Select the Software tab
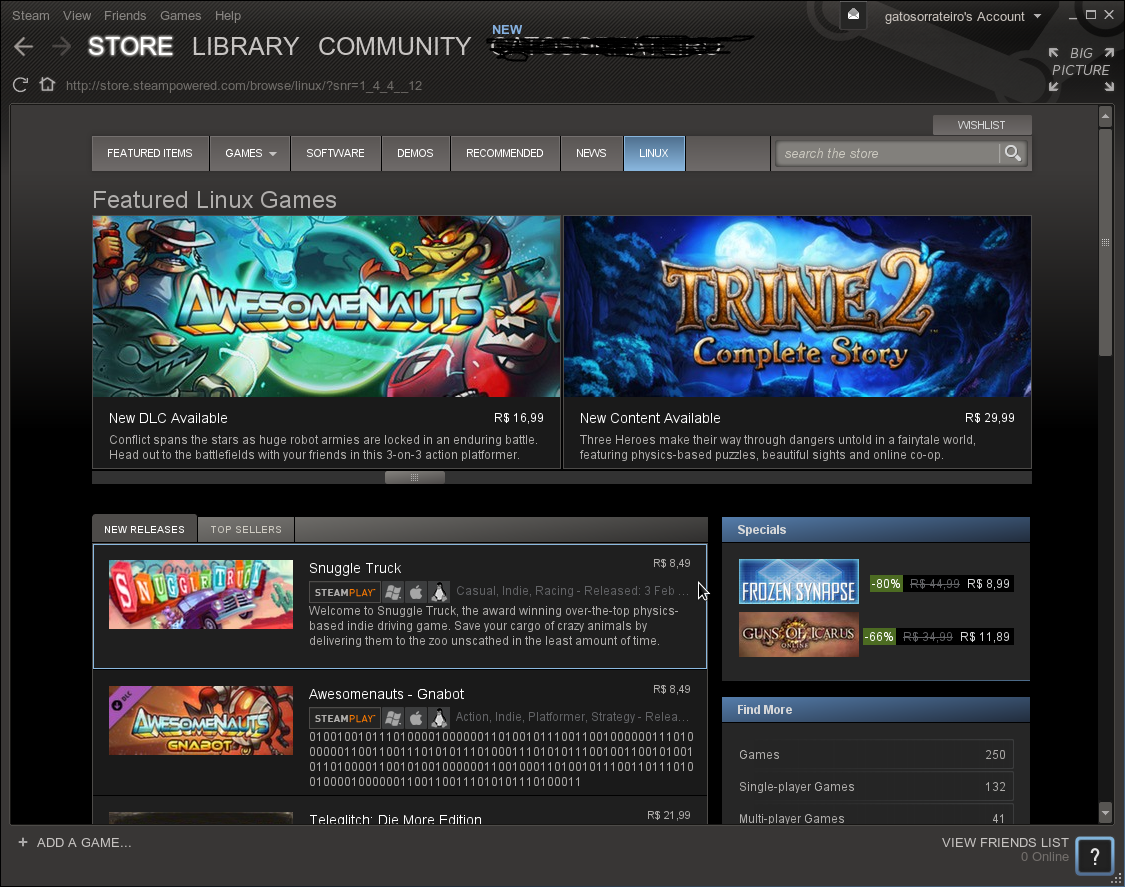Viewport: 1125px width, 887px height. point(335,153)
